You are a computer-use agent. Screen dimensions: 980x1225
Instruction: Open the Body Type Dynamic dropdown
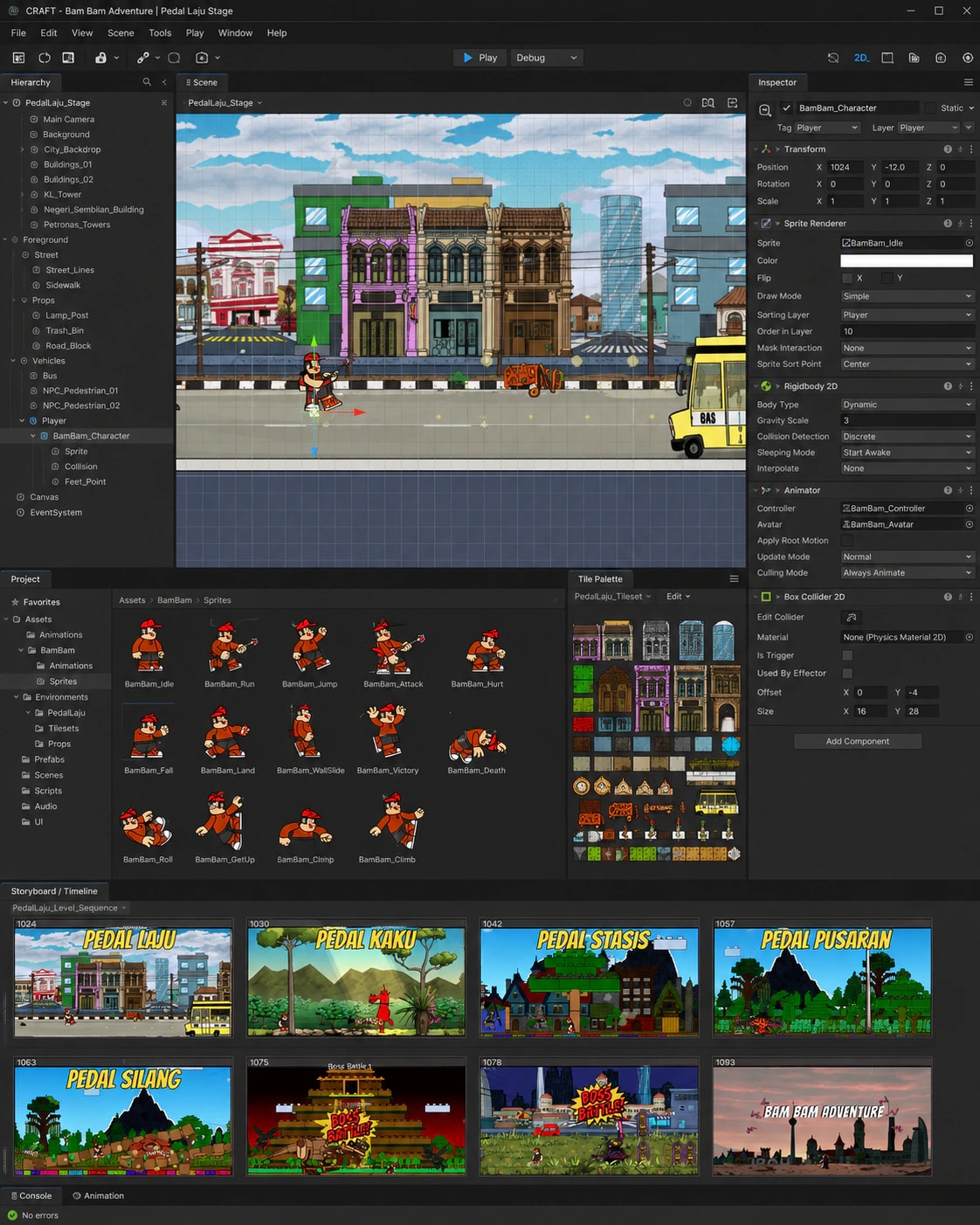click(907, 405)
